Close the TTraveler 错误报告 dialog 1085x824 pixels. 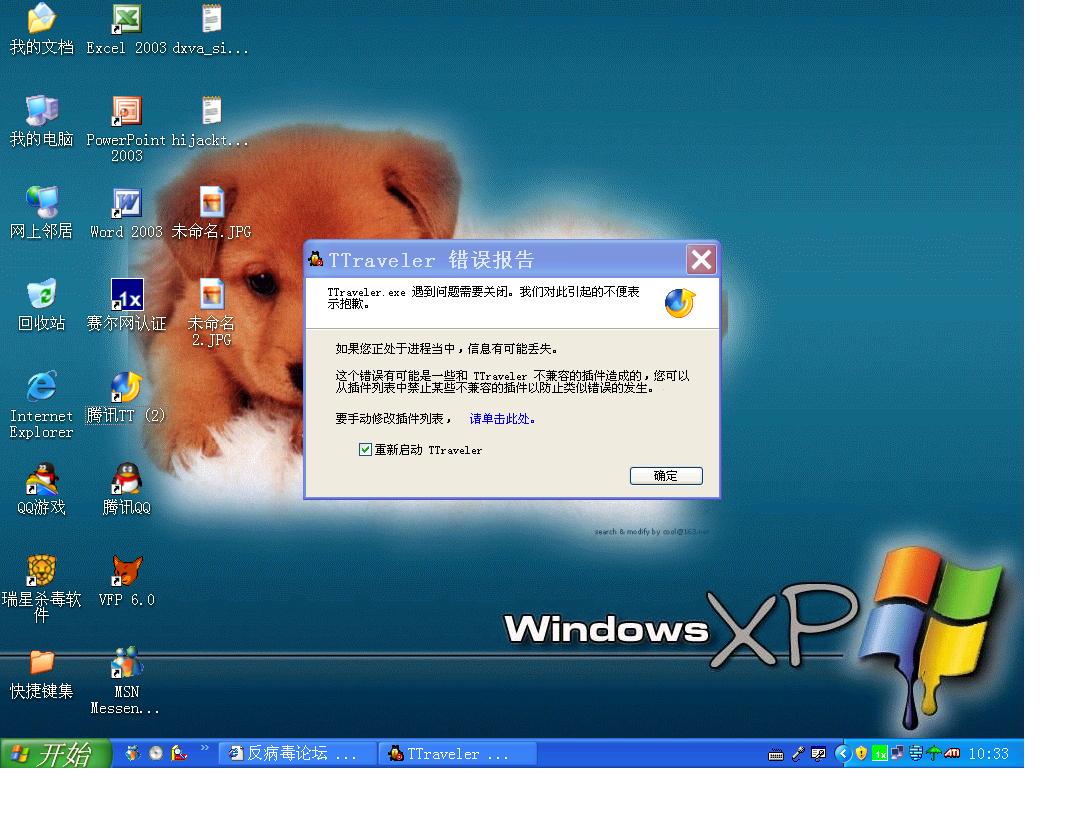[x=701, y=260]
